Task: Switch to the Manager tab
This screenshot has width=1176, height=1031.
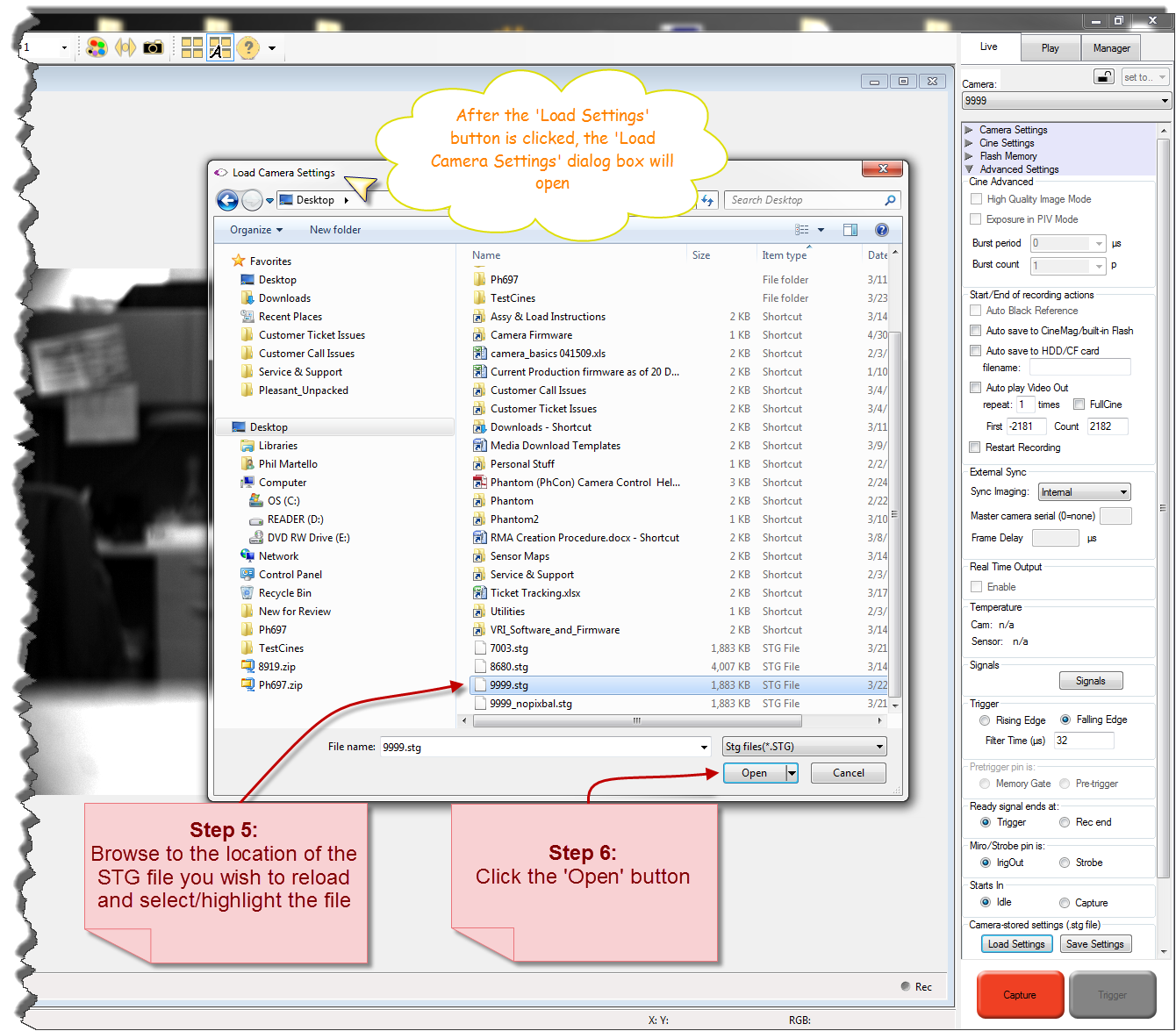Action: pos(1110,47)
